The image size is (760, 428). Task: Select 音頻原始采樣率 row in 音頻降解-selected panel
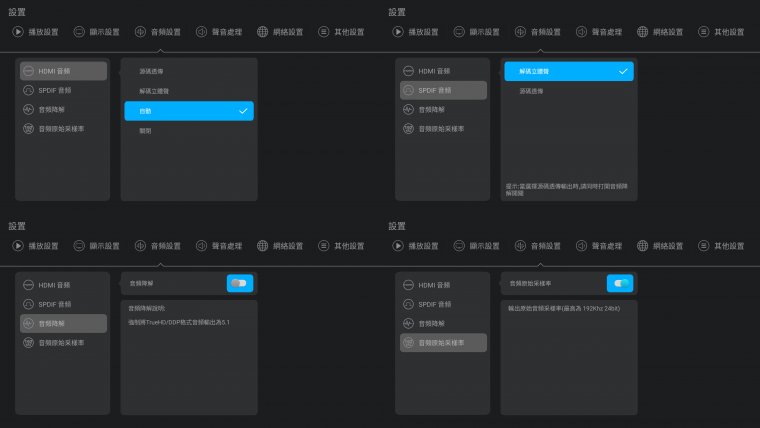(x=63, y=343)
